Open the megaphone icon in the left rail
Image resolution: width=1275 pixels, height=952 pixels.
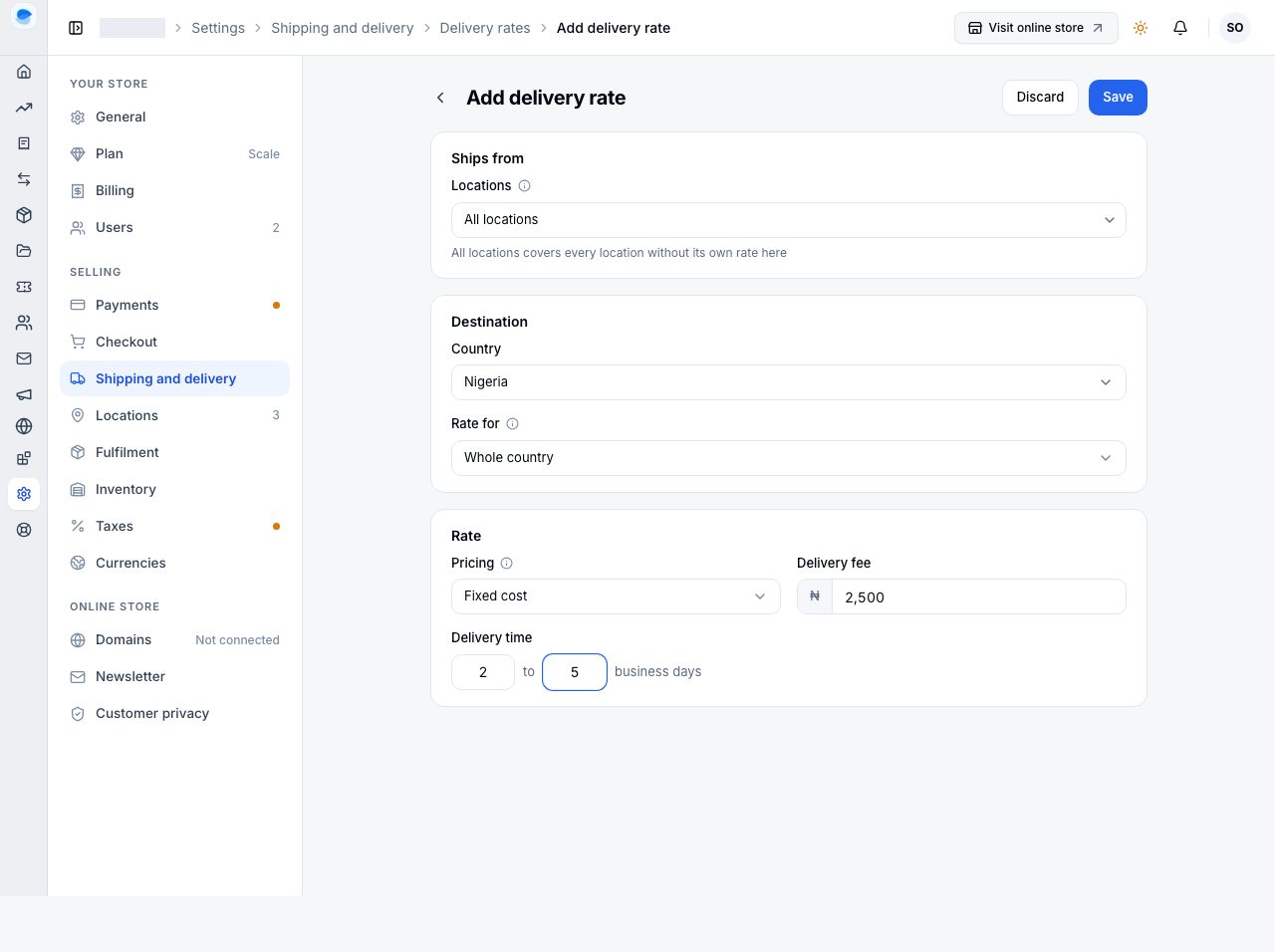click(24, 394)
